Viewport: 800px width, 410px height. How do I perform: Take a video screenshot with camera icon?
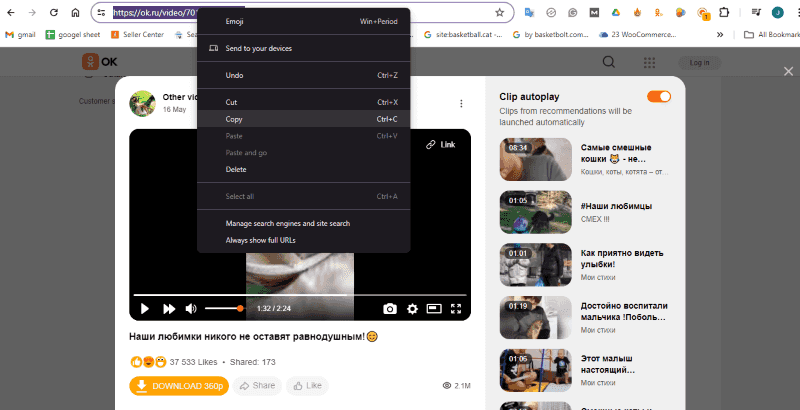pyautogui.click(x=390, y=309)
